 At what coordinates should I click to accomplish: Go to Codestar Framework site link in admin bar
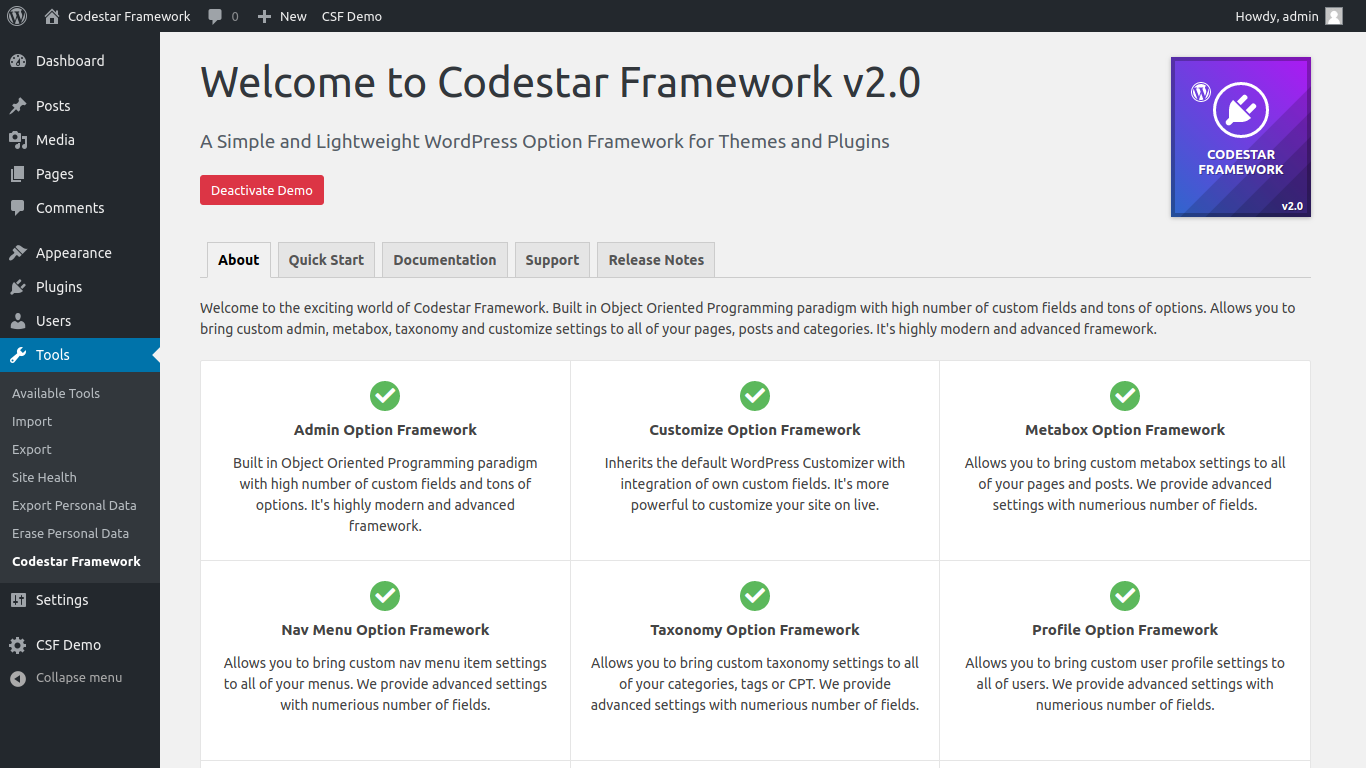coord(129,16)
